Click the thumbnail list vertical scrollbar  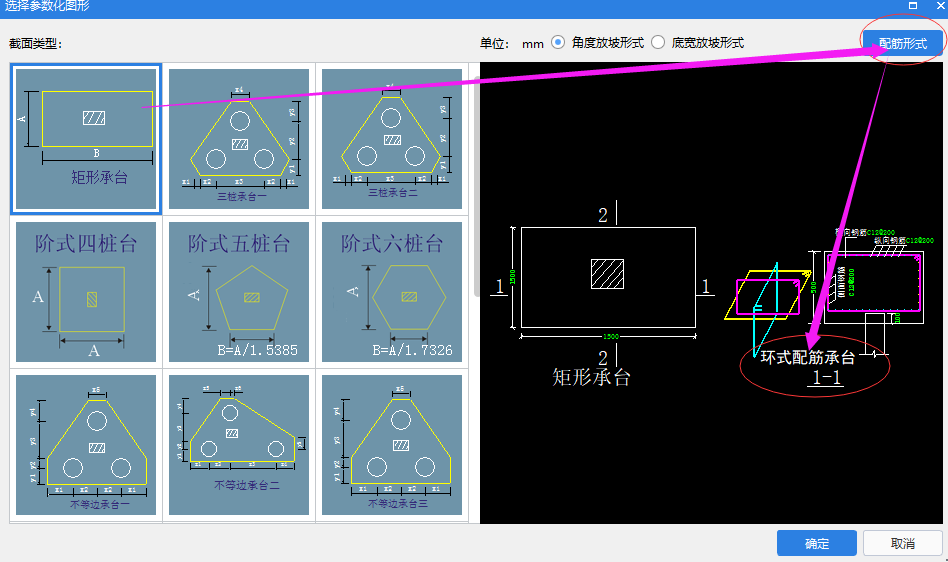pyautogui.click(x=476, y=187)
